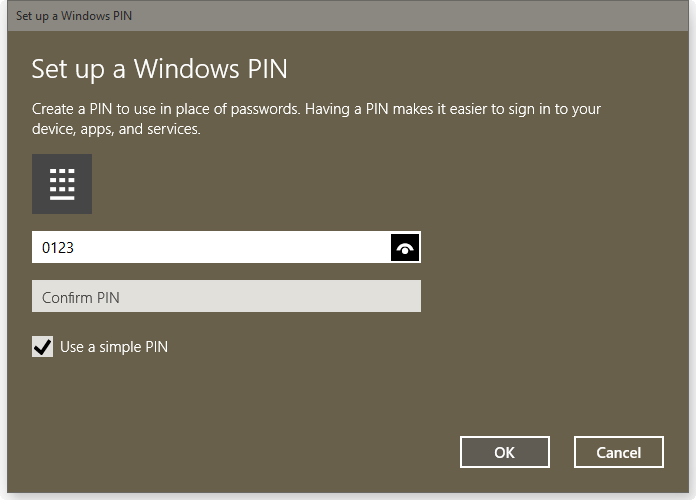This screenshot has height=500, width=696.
Task: Cancel the Windows PIN setup
Action: (618, 452)
